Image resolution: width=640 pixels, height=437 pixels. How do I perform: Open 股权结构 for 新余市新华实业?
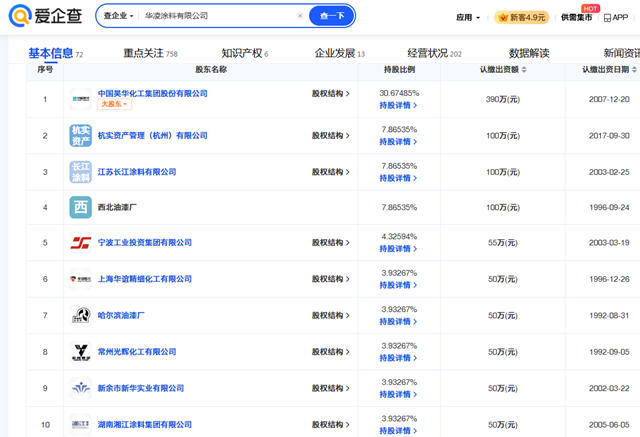pyautogui.click(x=331, y=388)
